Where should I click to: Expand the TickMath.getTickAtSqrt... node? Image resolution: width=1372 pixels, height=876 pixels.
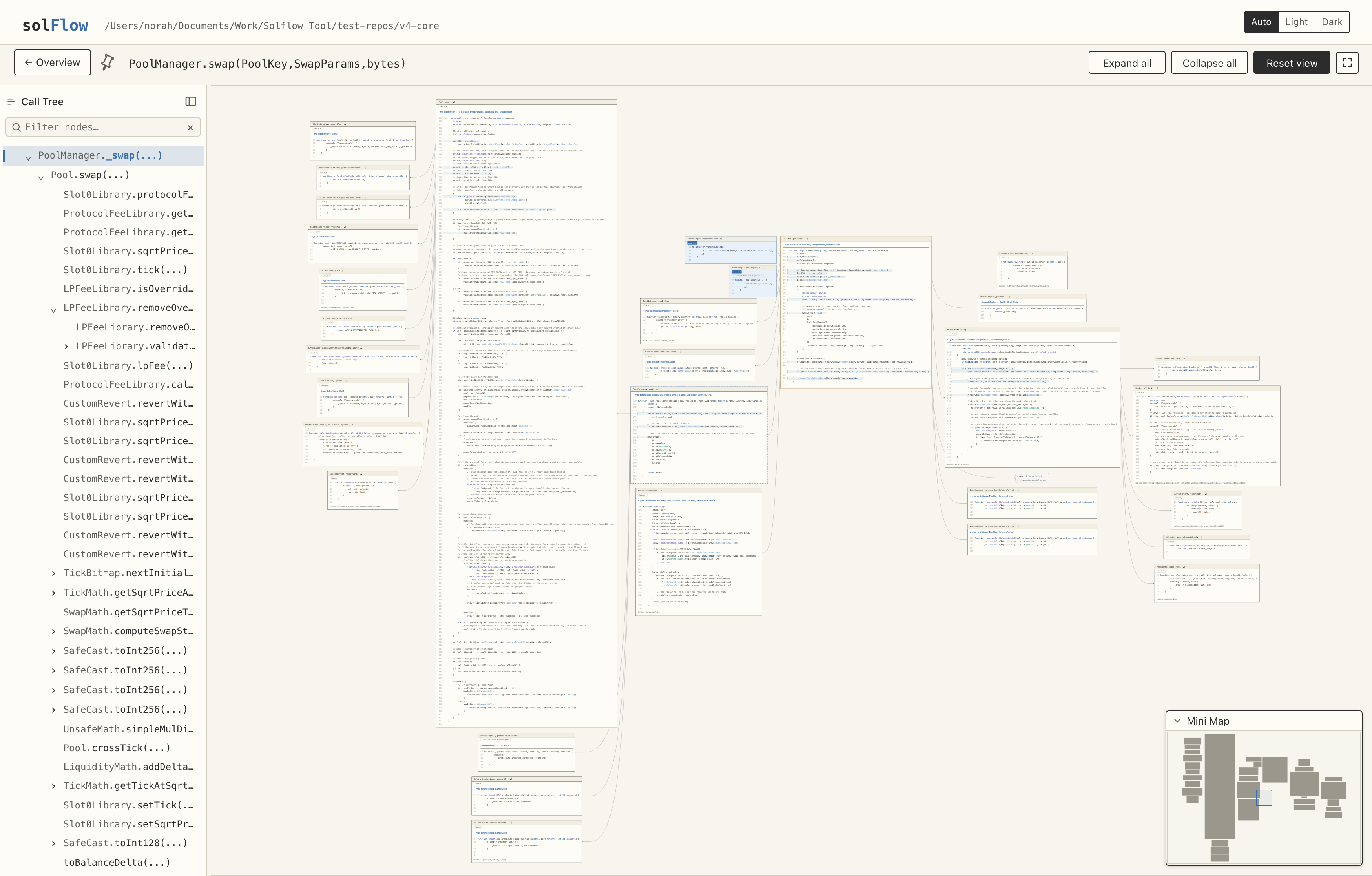(x=53, y=786)
